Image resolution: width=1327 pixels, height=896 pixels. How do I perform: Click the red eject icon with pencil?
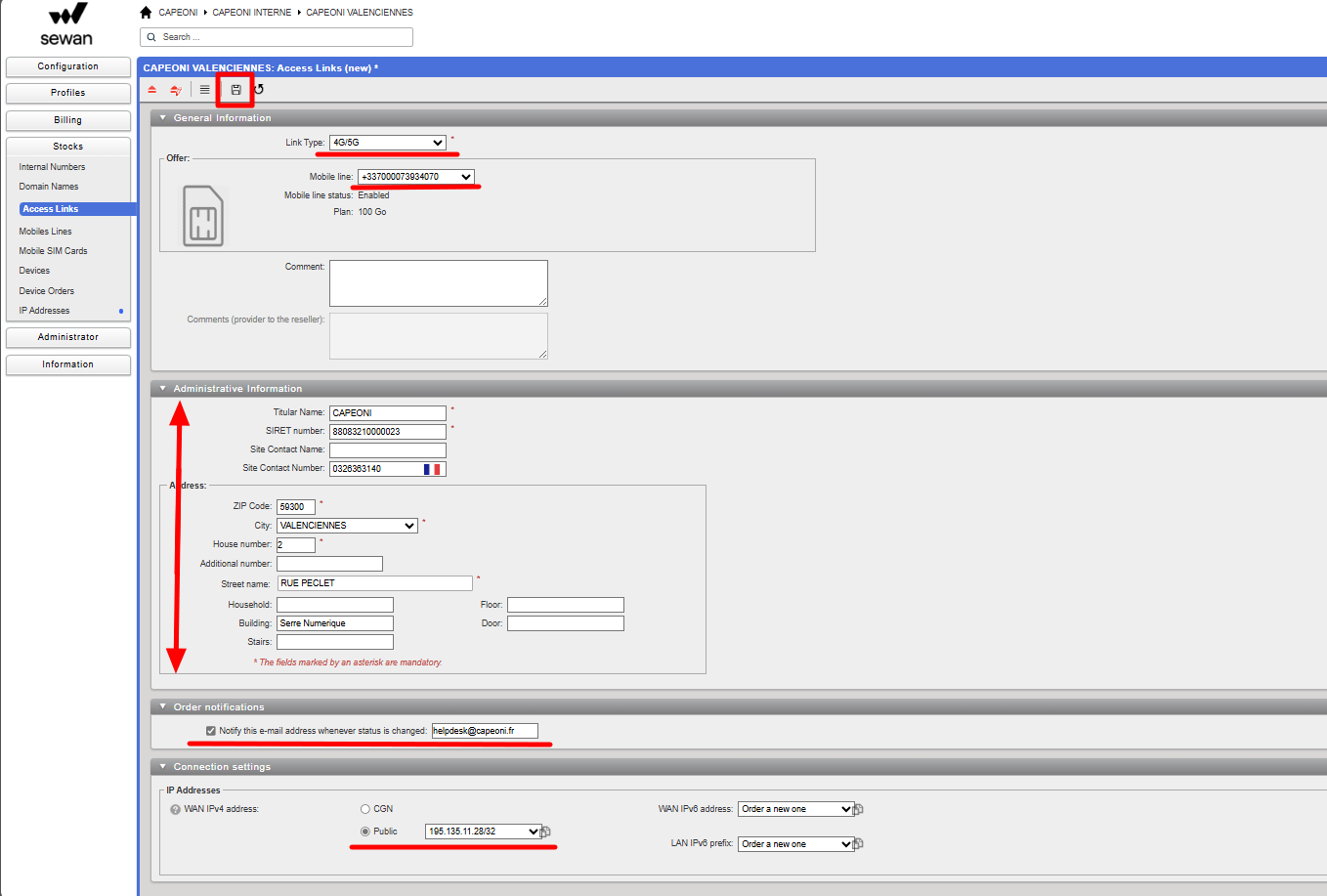[176, 90]
